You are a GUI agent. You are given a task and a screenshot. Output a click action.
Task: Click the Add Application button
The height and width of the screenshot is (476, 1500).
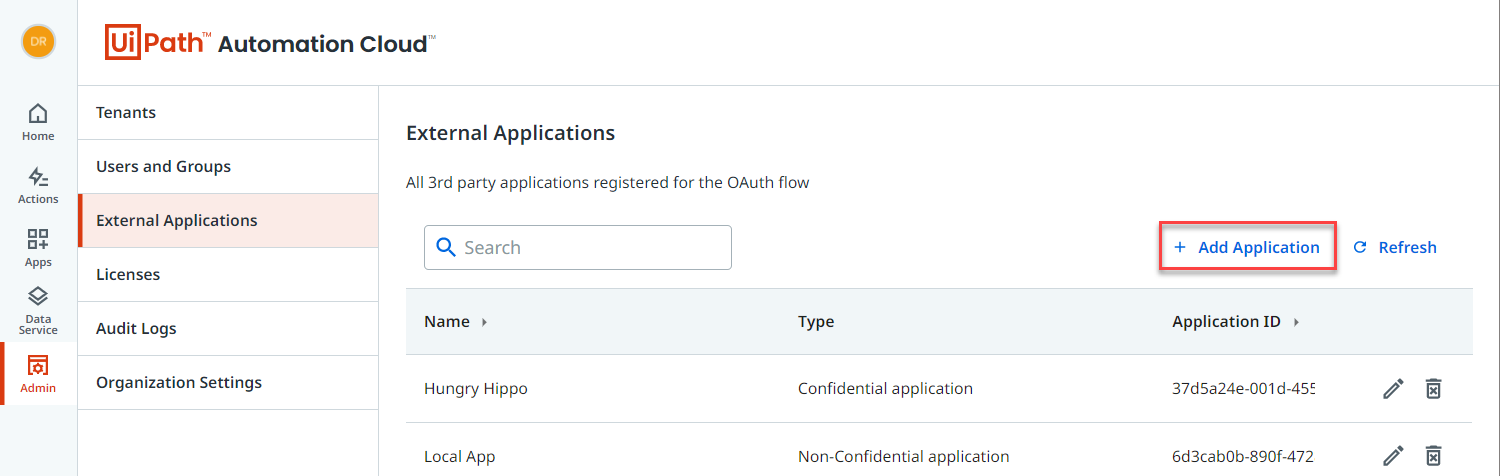pos(1247,247)
